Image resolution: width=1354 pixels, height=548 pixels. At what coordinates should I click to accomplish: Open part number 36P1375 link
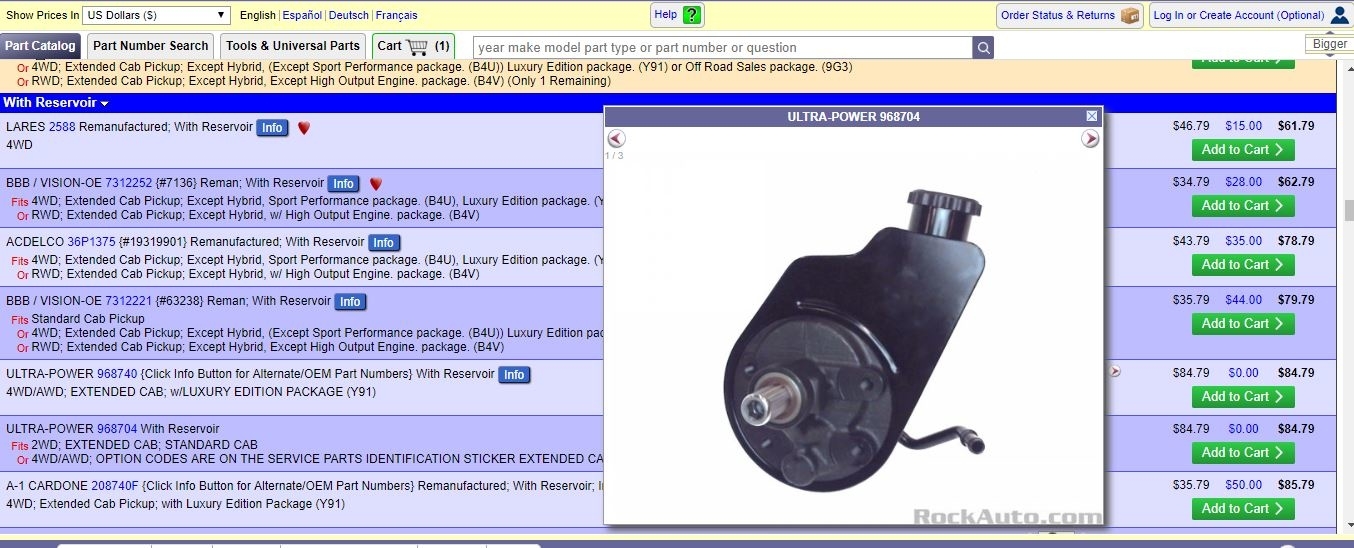(x=91, y=242)
